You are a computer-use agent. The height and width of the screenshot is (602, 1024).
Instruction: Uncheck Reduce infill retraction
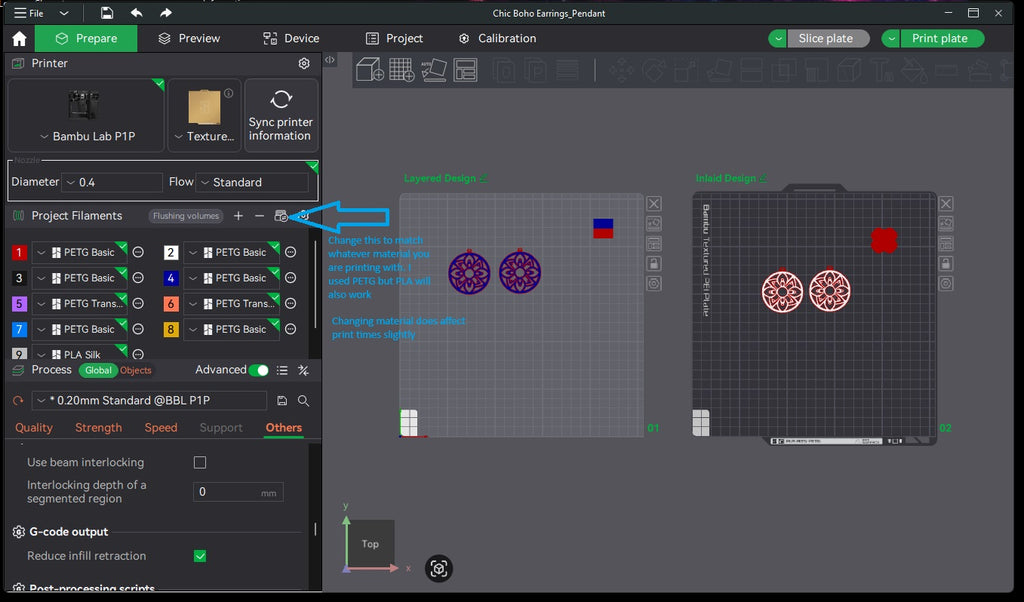[x=200, y=556]
